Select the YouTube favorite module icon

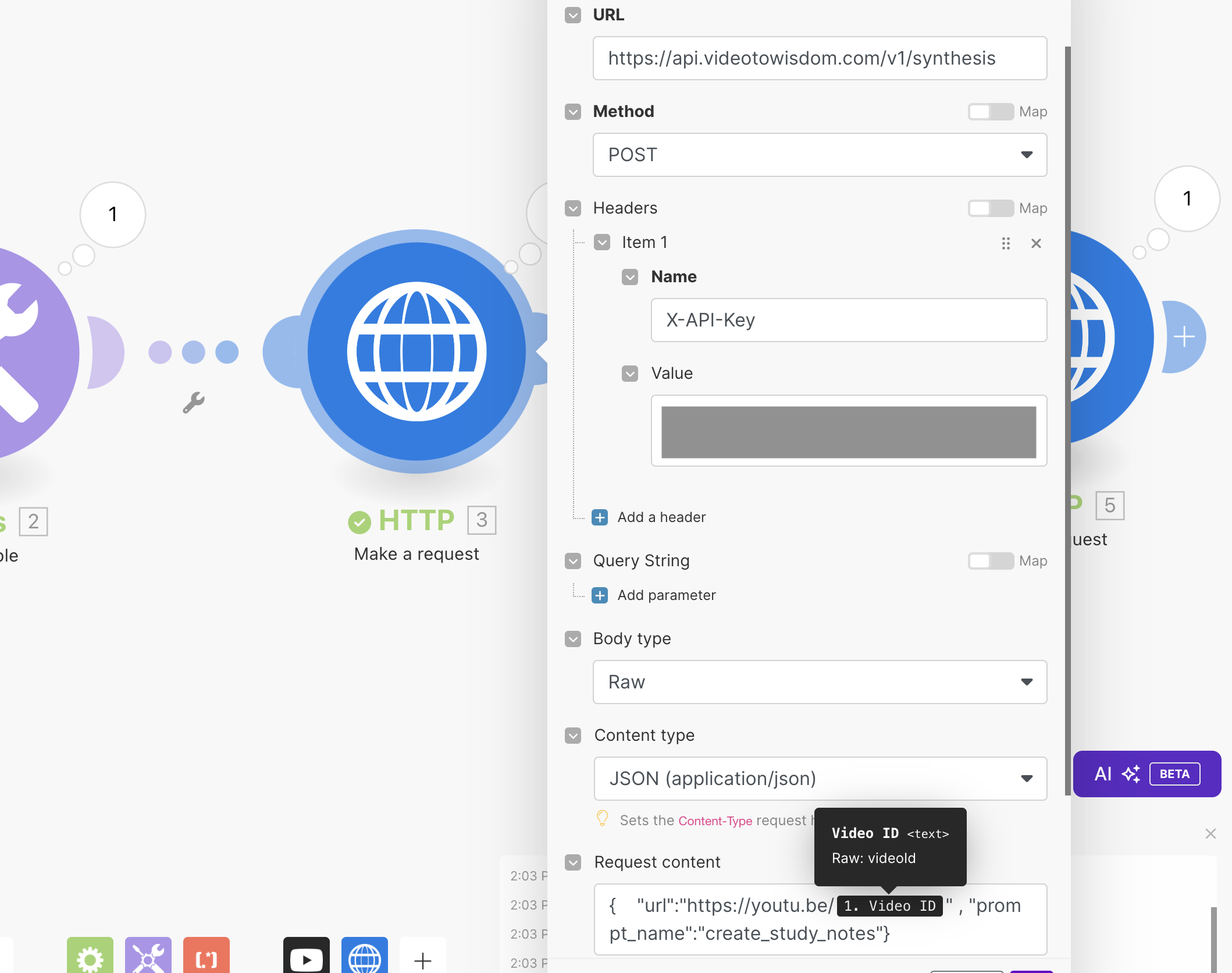[307, 955]
